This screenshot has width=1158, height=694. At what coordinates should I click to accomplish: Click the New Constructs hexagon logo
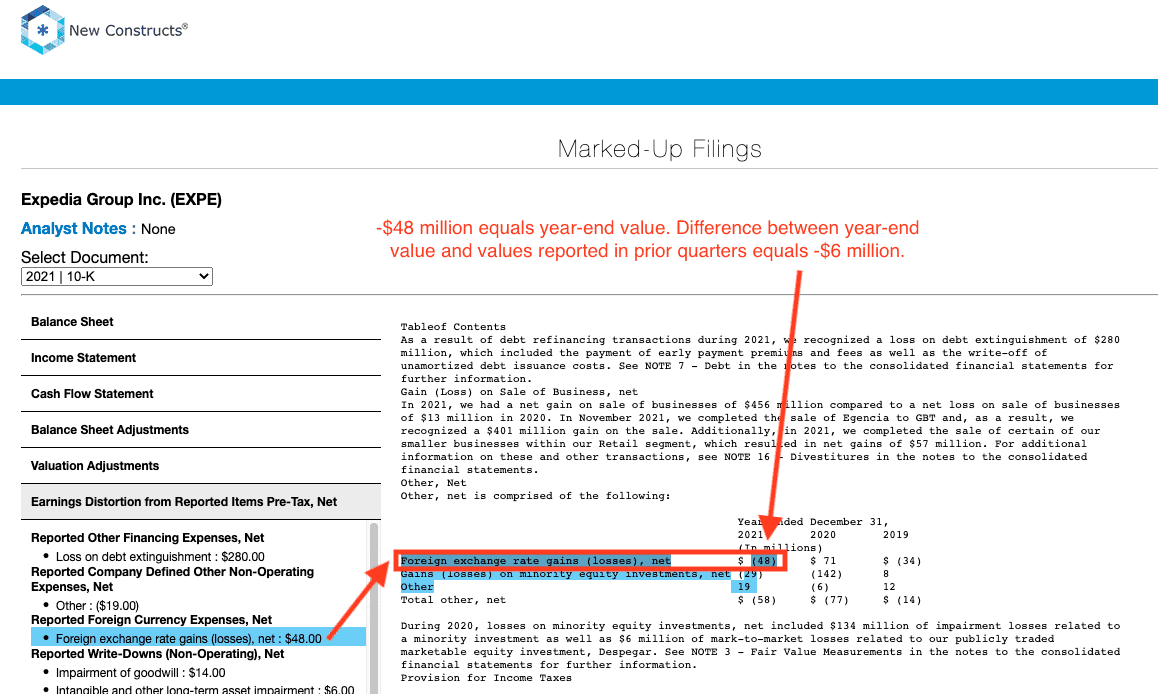pyautogui.click(x=42, y=30)
